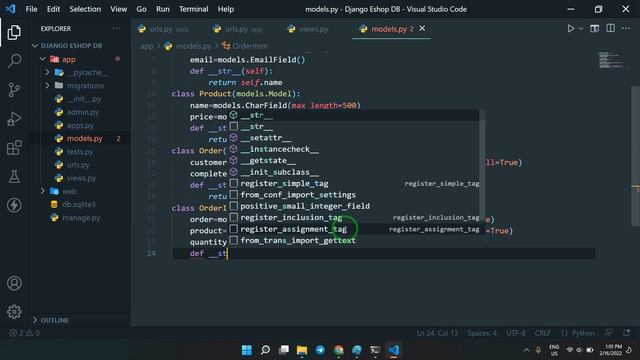Switch to the urls.py app tab
640x360 pixels.
(239, 29)
